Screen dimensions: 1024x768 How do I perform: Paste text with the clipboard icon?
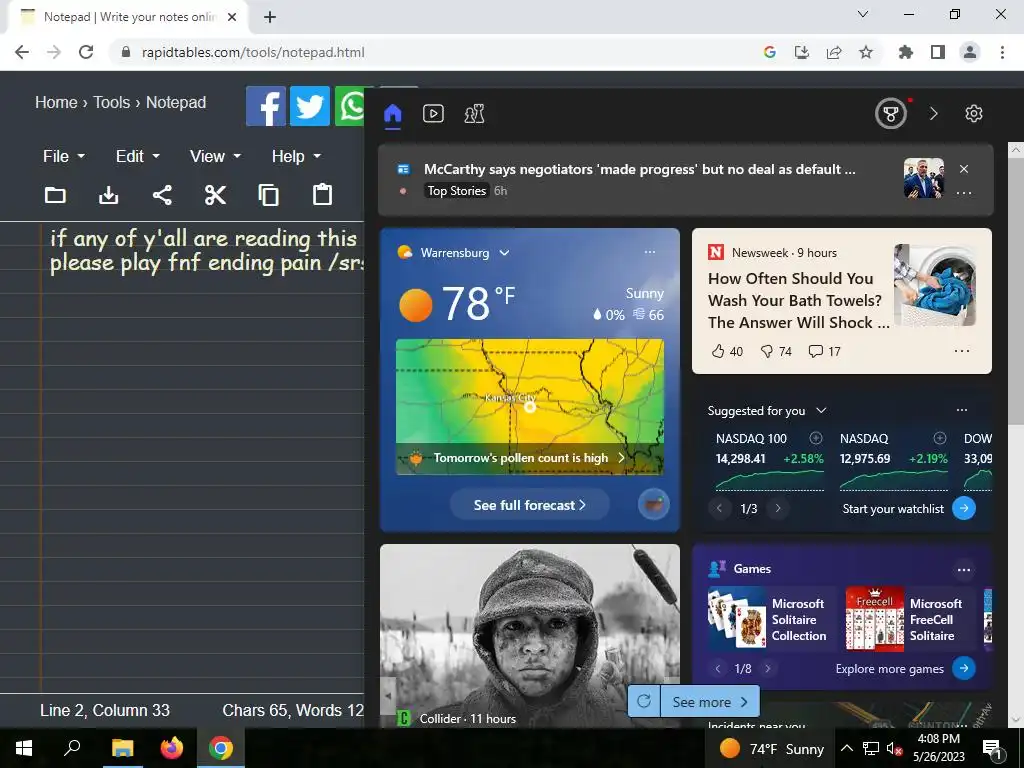pos(322,195)
